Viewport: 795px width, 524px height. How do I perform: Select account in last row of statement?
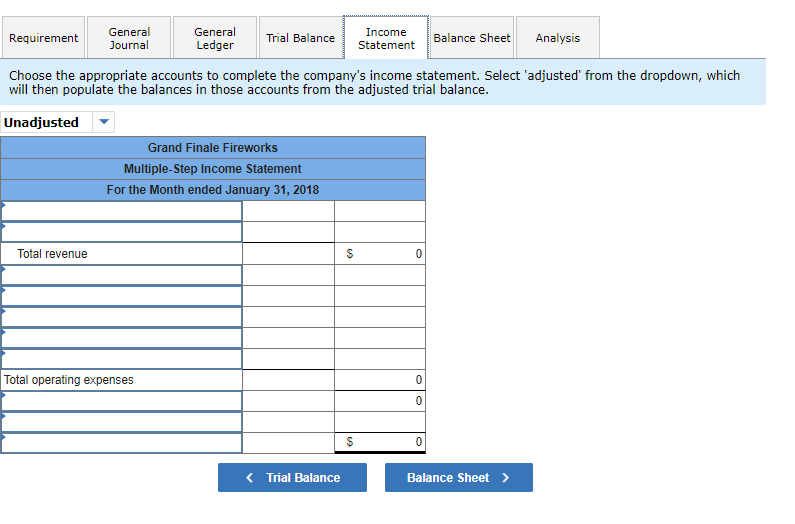pos(122,442)
